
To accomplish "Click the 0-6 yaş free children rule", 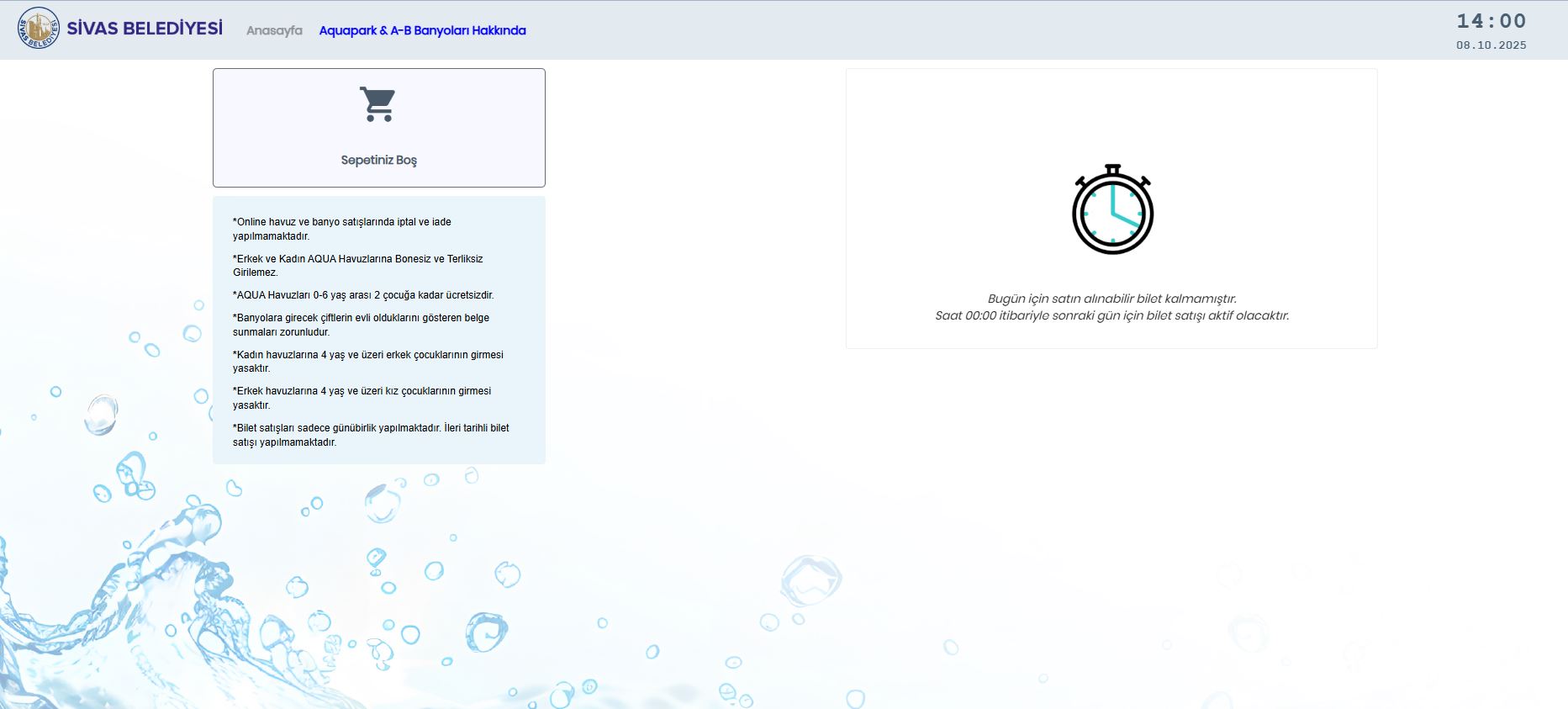I will click(x=363, y=295).
